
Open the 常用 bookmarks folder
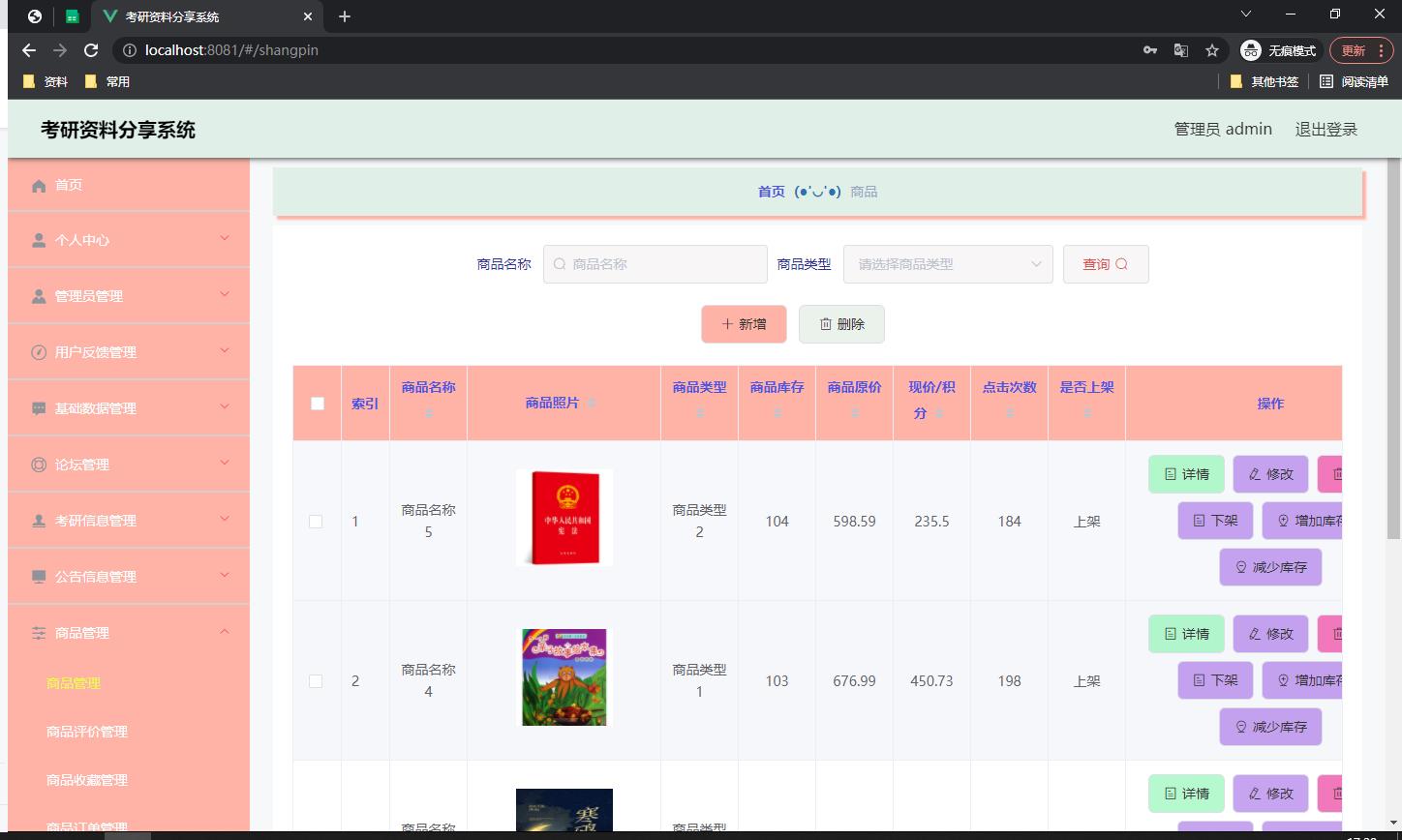coord(107,81)
